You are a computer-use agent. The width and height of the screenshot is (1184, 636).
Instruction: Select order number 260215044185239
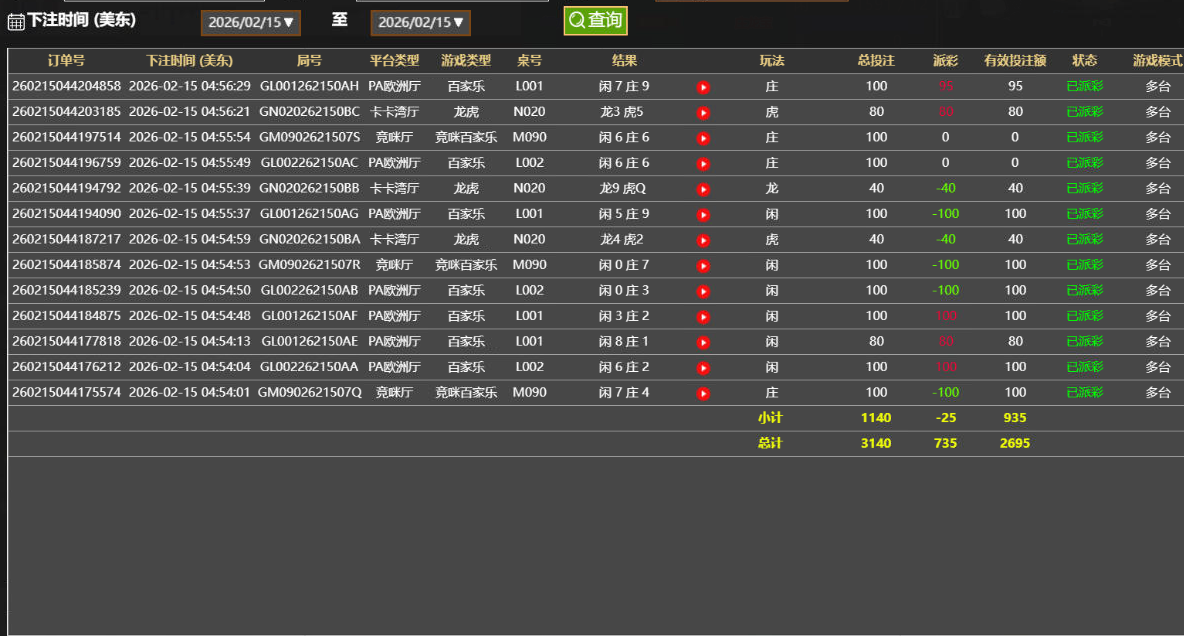coord(66,290)
